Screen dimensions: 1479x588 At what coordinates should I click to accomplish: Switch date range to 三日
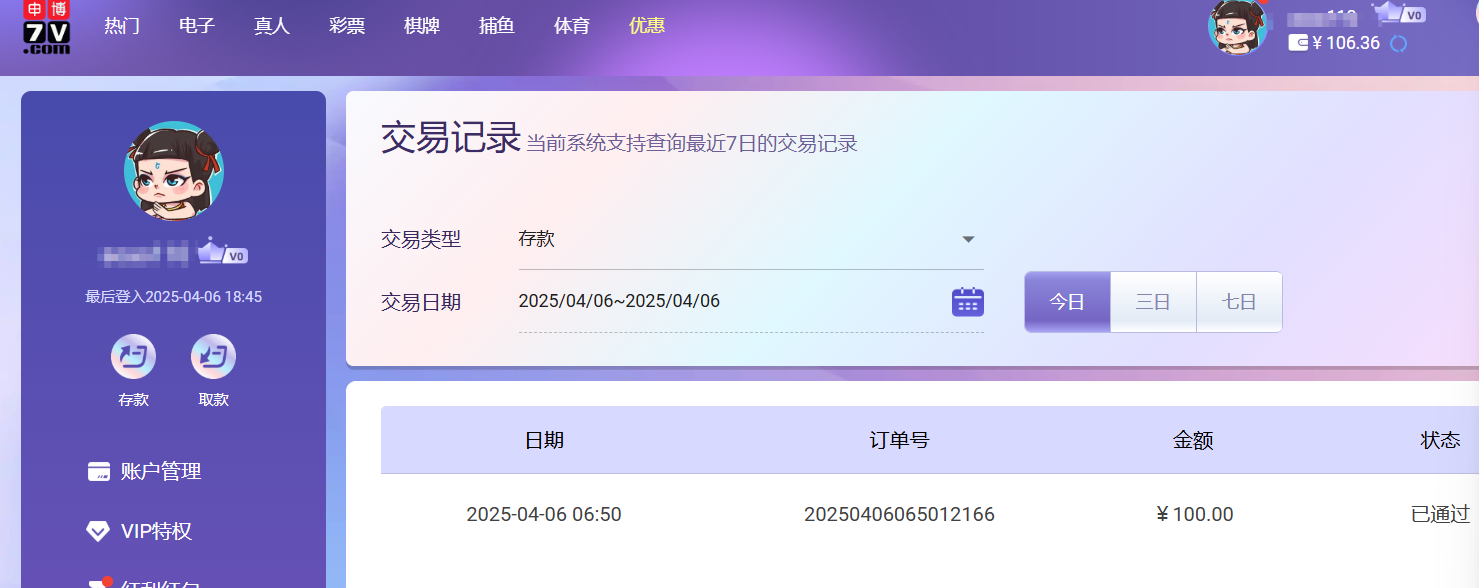click(1153, 302)
